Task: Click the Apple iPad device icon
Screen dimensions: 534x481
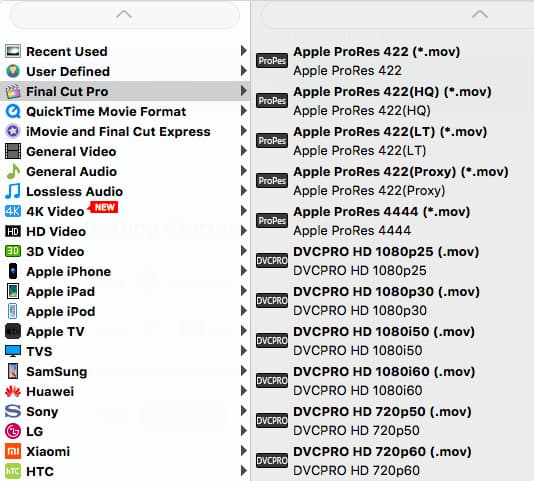Action: pos(13,291)
